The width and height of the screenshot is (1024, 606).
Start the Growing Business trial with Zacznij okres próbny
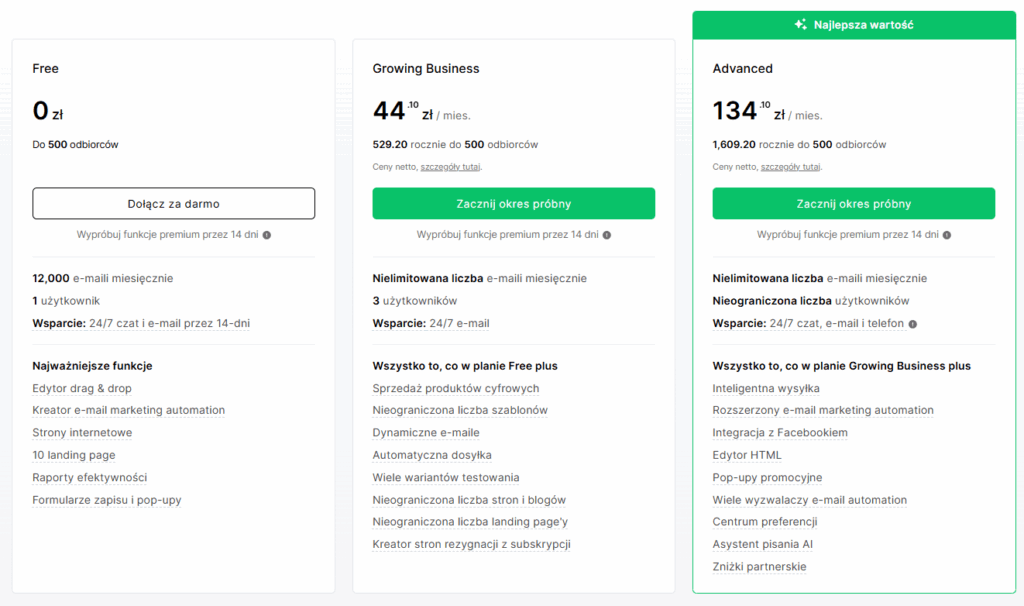pyautogui.click(x=513, y=203)
